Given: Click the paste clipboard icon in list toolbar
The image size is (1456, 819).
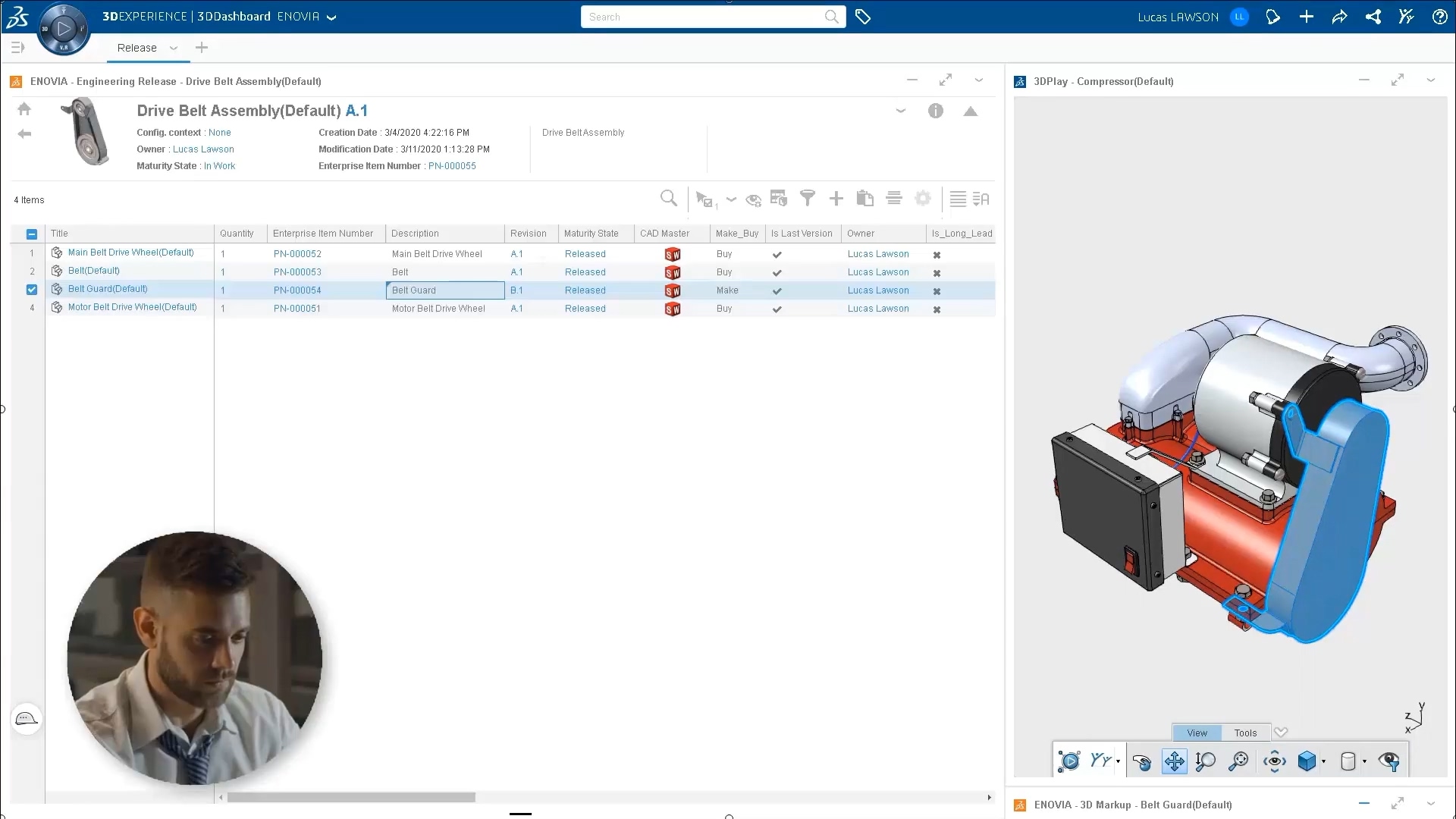Looking at the screenshot, I should (864, 199).
